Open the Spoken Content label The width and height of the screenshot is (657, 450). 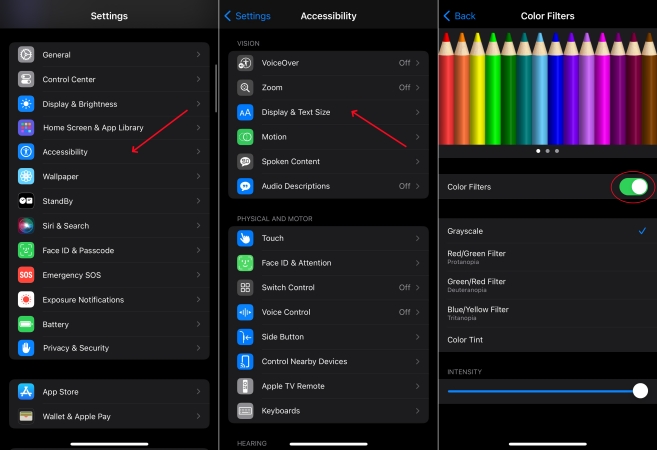click(290, 161)
